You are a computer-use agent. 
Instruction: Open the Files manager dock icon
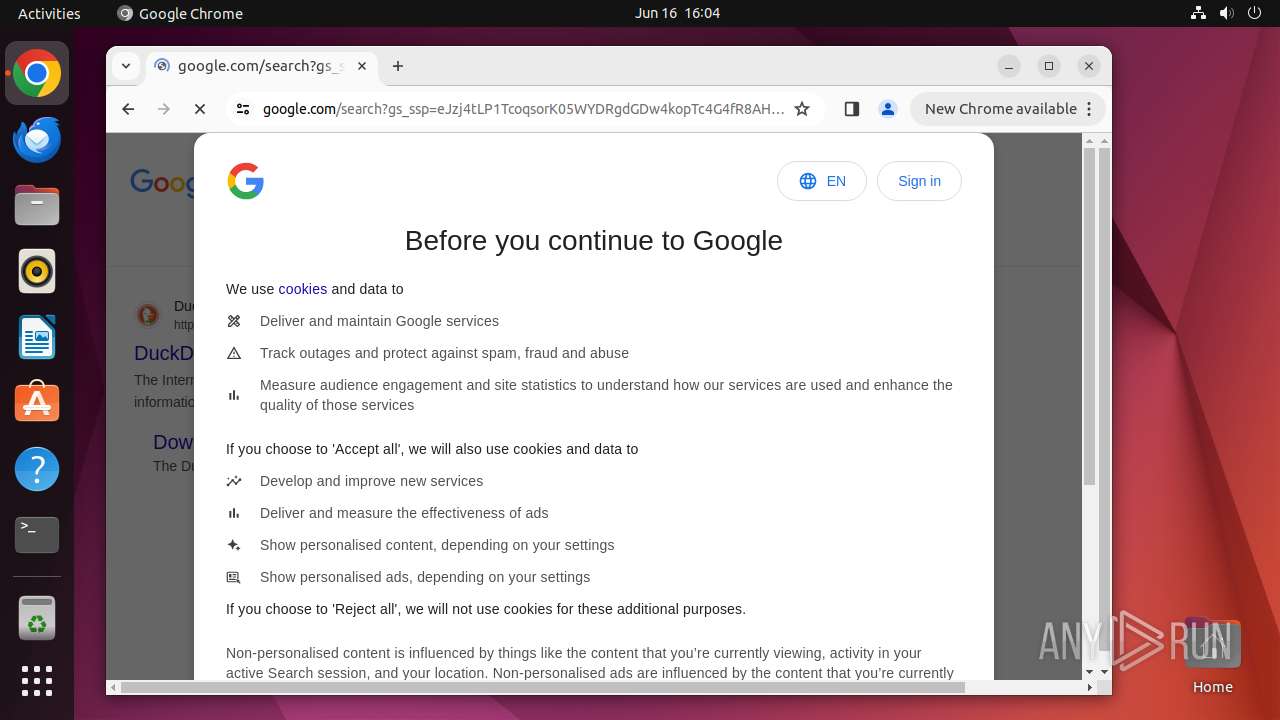(x=37, y=206)
